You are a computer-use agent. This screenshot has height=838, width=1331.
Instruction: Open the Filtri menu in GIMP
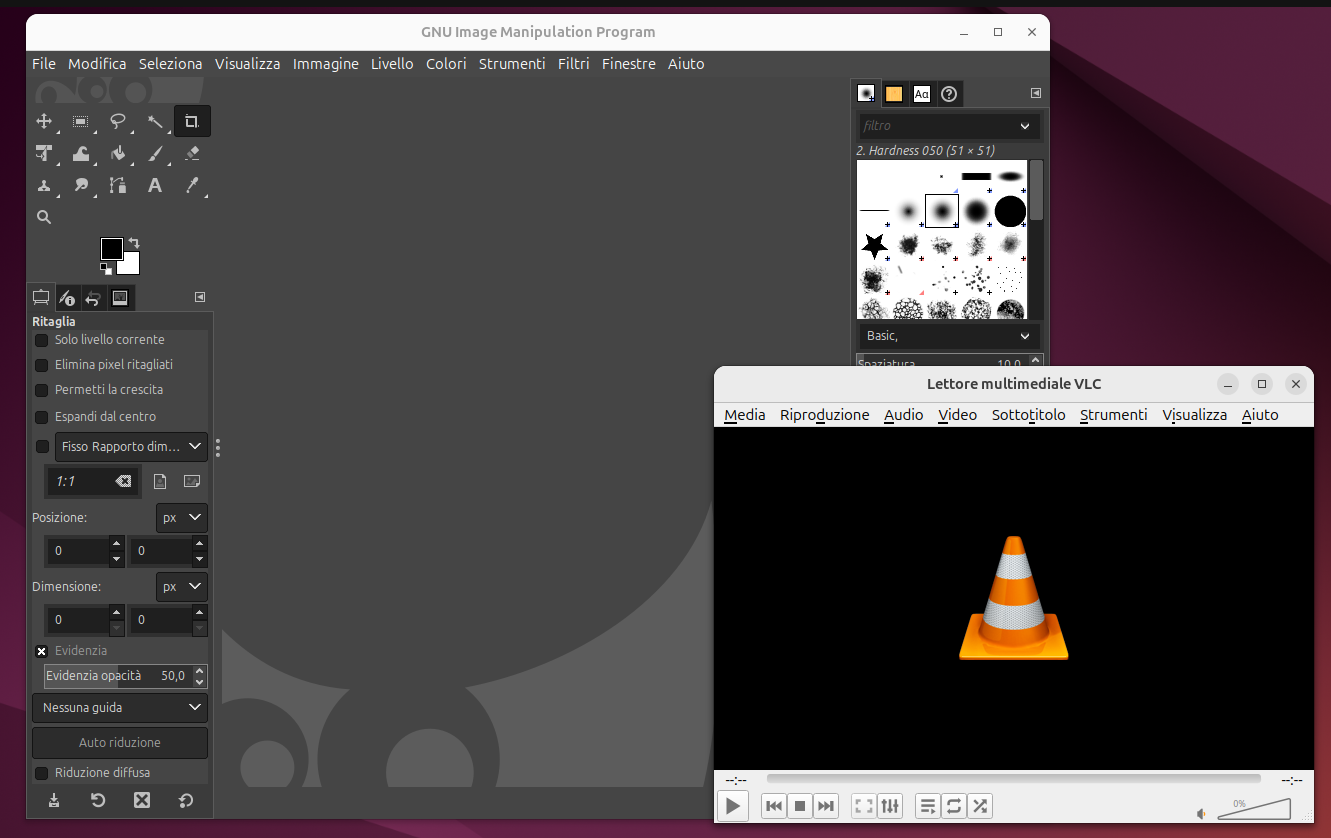pyautogui.click(x=574, y=64)
